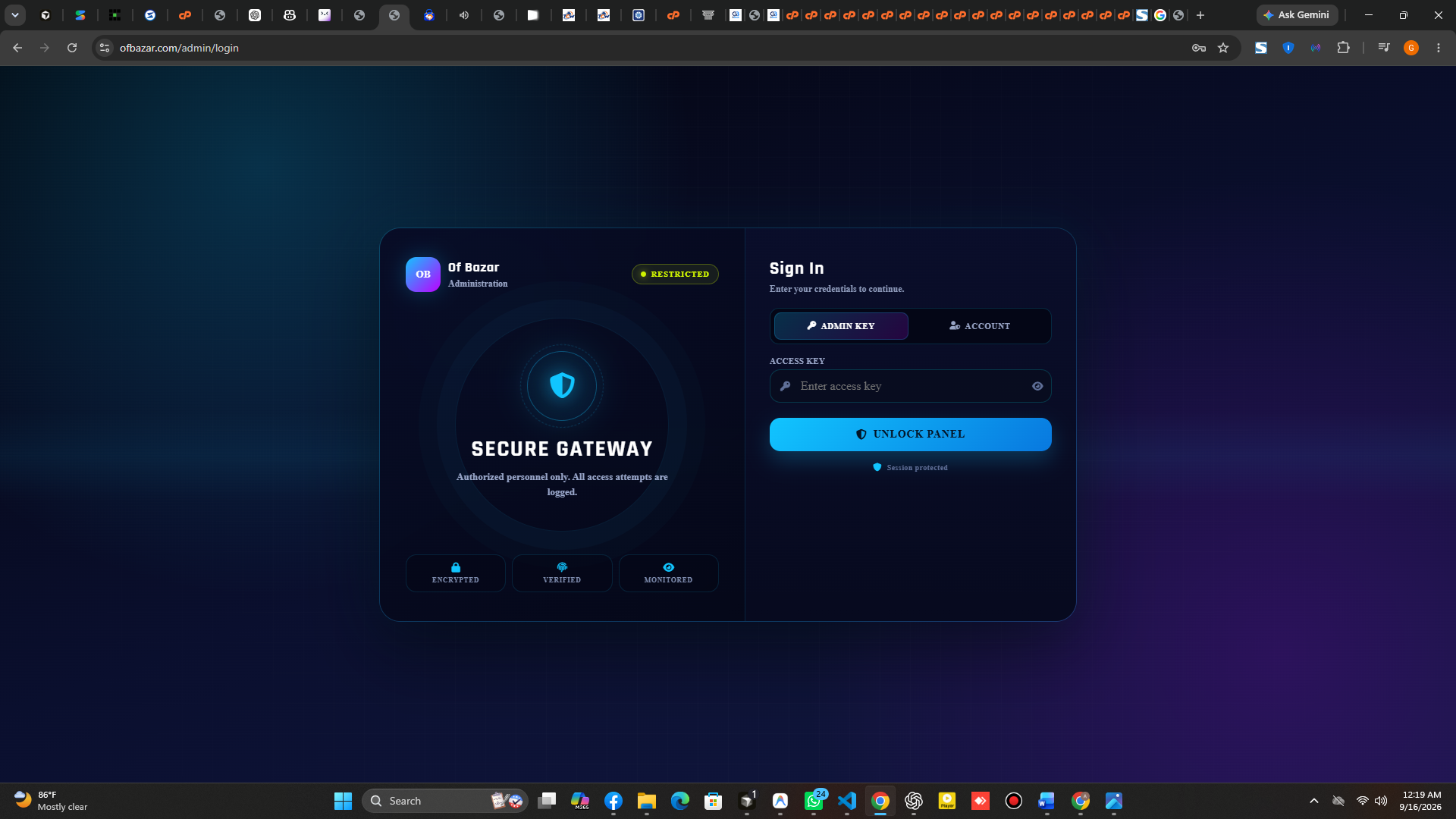Open the Chrome profile avatar
The image size is (1456, 819).
(1411, 48)
